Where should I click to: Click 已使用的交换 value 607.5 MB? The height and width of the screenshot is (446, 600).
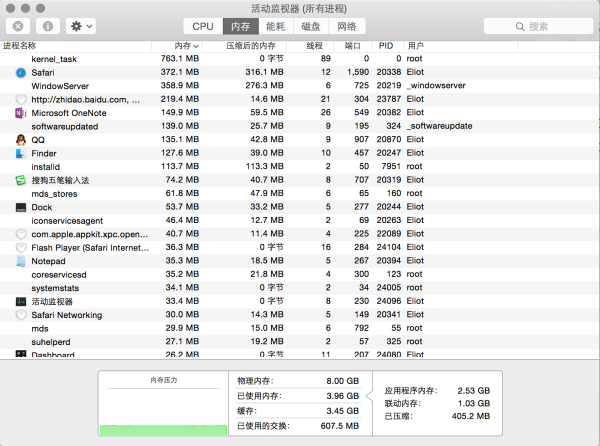tap(340, 426)
